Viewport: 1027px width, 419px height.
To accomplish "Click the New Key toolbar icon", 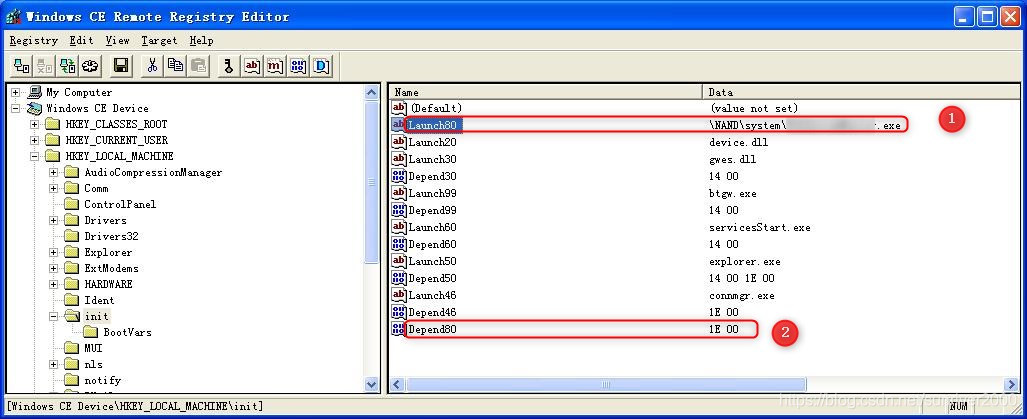I will [x=229, y=65].
